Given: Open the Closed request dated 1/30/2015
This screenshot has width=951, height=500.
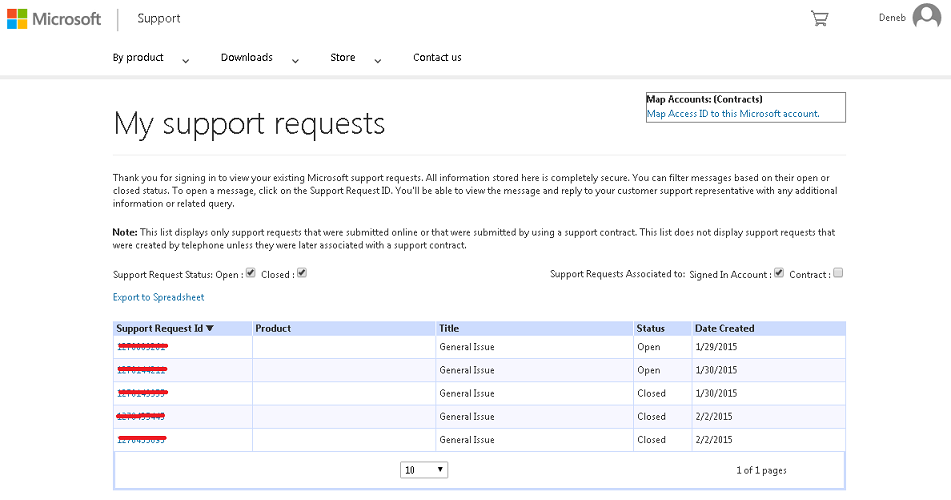Looking at the screenshot, I should coord(141,393).
